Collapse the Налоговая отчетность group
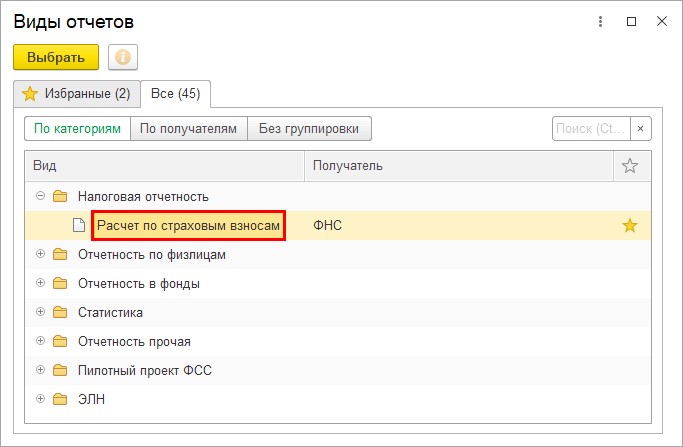This screenshot has width=683, height=447. tap(41, 196)
